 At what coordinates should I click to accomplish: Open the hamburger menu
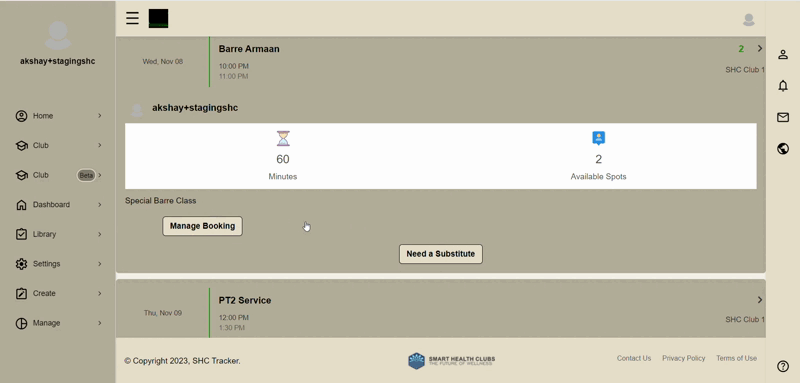point(133,18)
